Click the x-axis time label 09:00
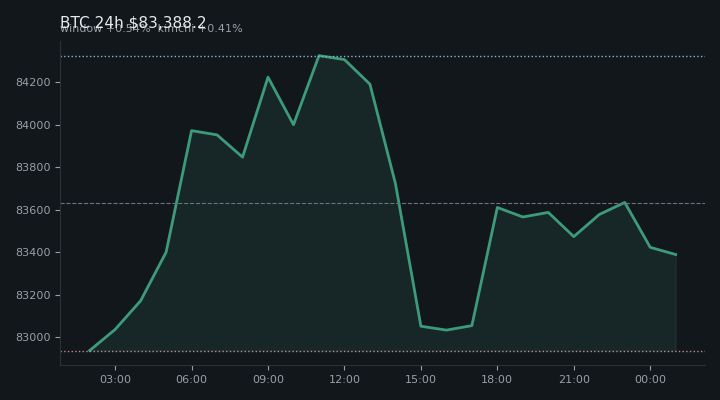Viewport: 720px width, 400px height. (x=268, y=379)
